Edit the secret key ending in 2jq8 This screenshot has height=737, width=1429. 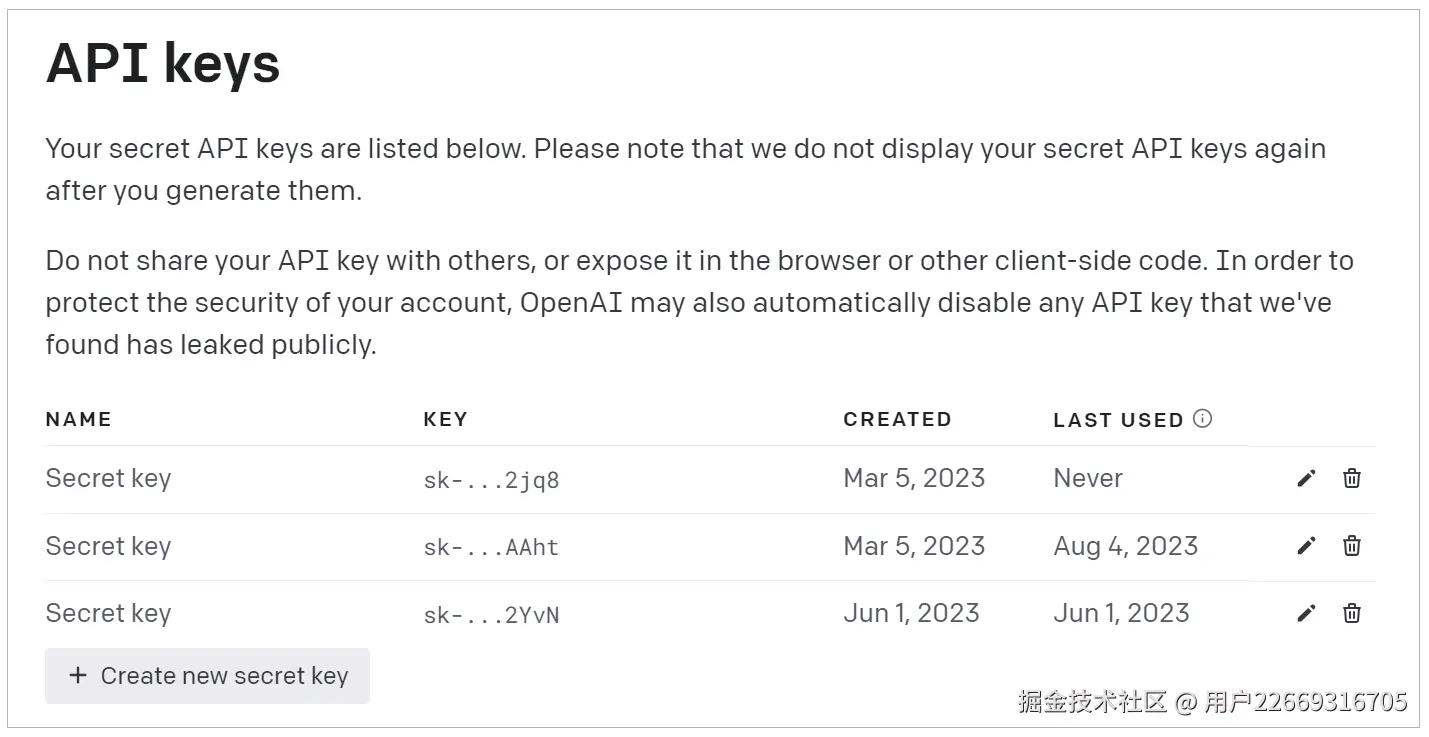(x=1306, y=479)
